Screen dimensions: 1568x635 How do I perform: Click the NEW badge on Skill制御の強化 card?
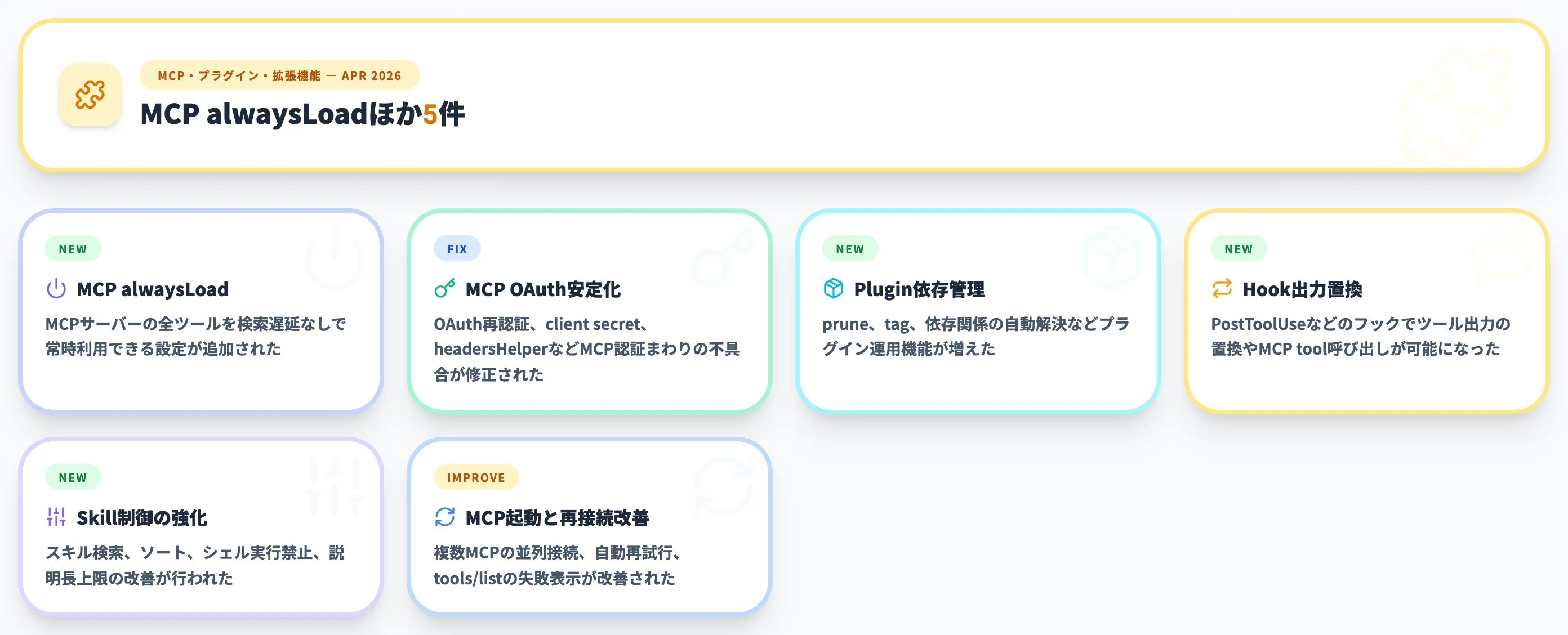[x=73, y=477]
